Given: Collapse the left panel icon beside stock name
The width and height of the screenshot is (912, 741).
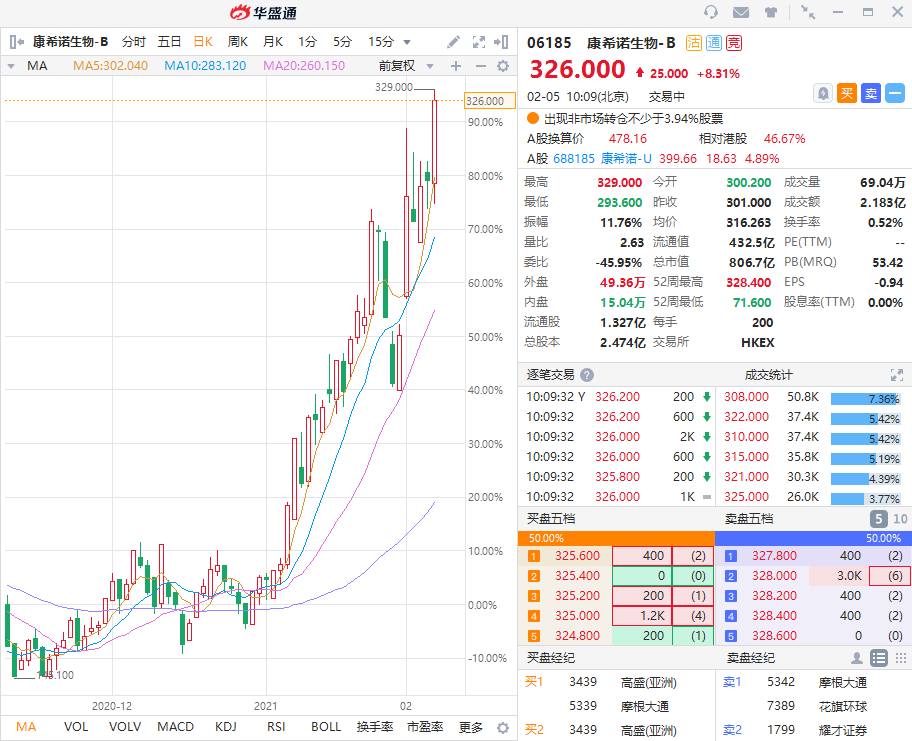Looking at the screenshot, I should [17, 42].
